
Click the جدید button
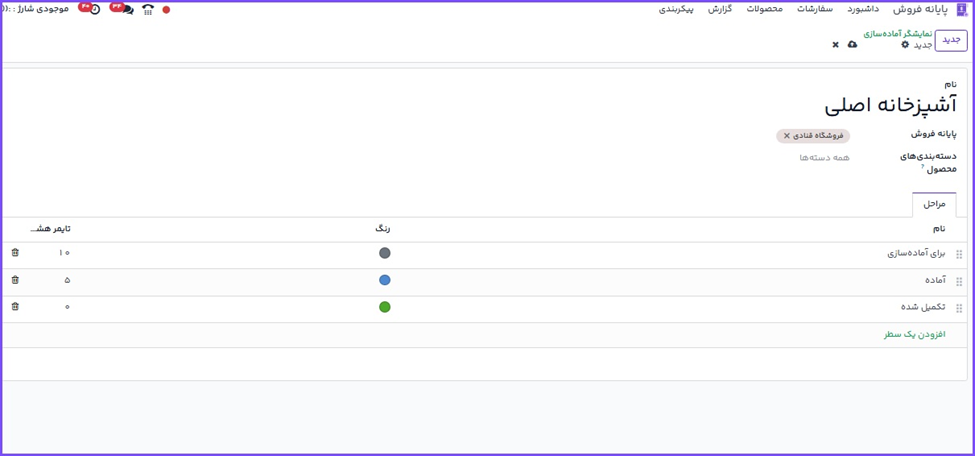951,40
